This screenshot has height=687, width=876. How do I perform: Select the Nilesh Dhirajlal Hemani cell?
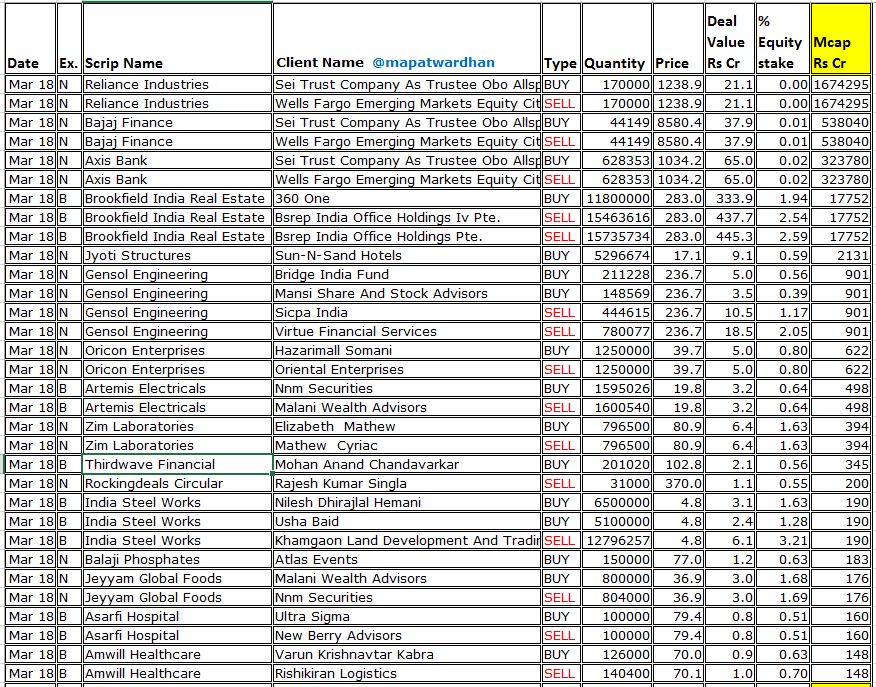click(x=407, y=503)
